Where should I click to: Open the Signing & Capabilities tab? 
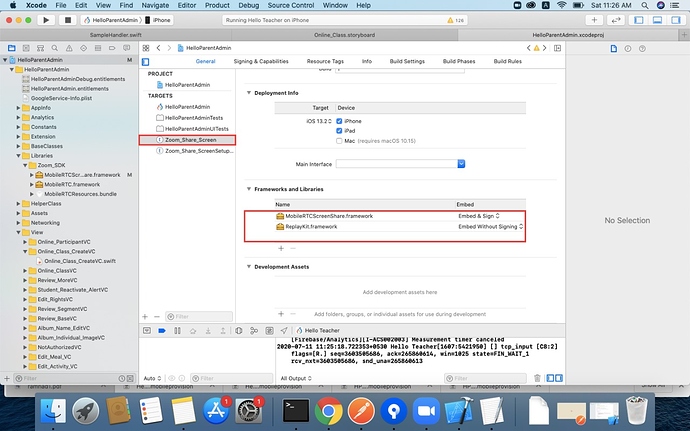coord(261,62)
